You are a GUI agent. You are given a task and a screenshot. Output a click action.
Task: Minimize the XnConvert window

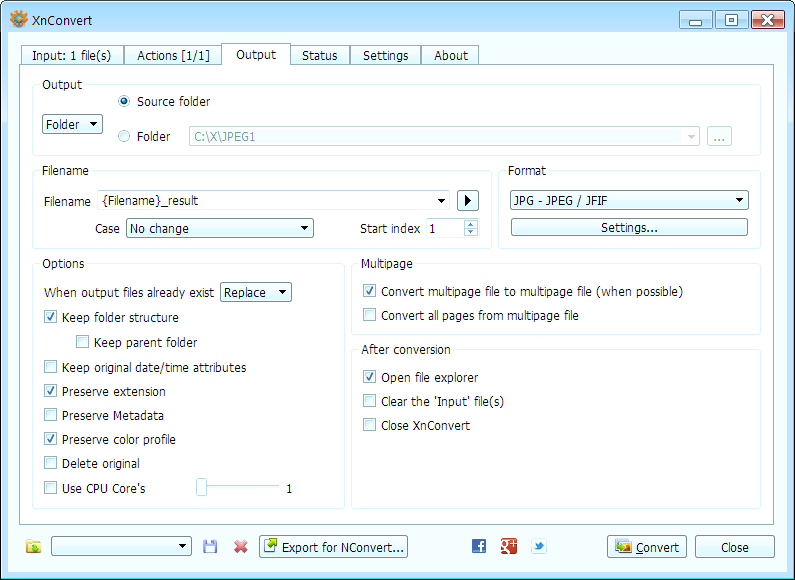pos(696,20)
